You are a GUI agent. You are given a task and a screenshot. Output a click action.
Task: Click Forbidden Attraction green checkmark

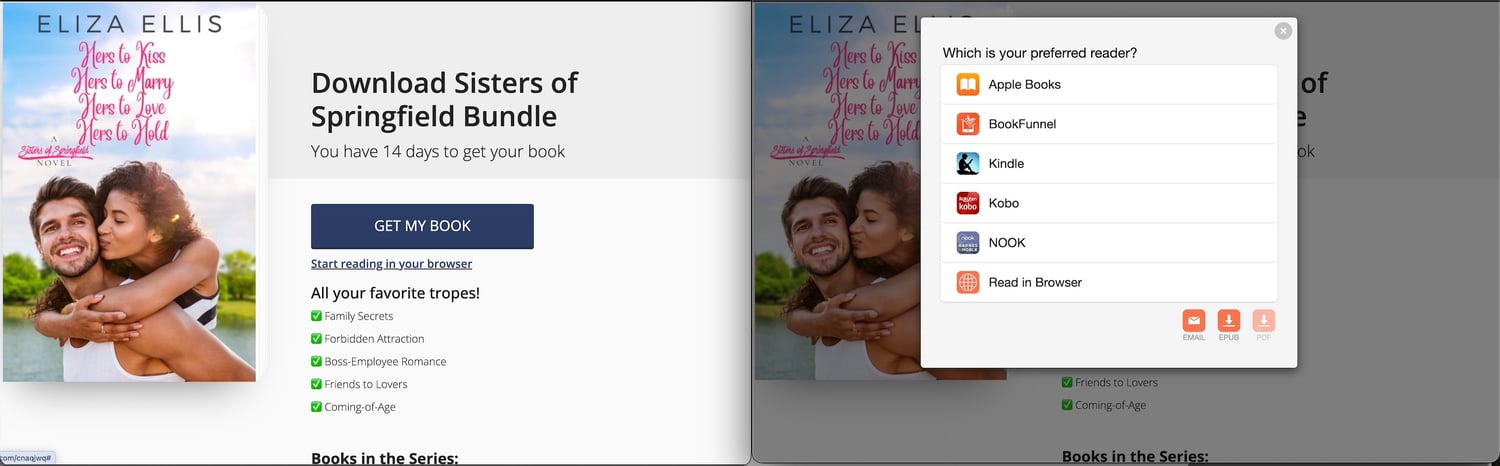[316, 339]
